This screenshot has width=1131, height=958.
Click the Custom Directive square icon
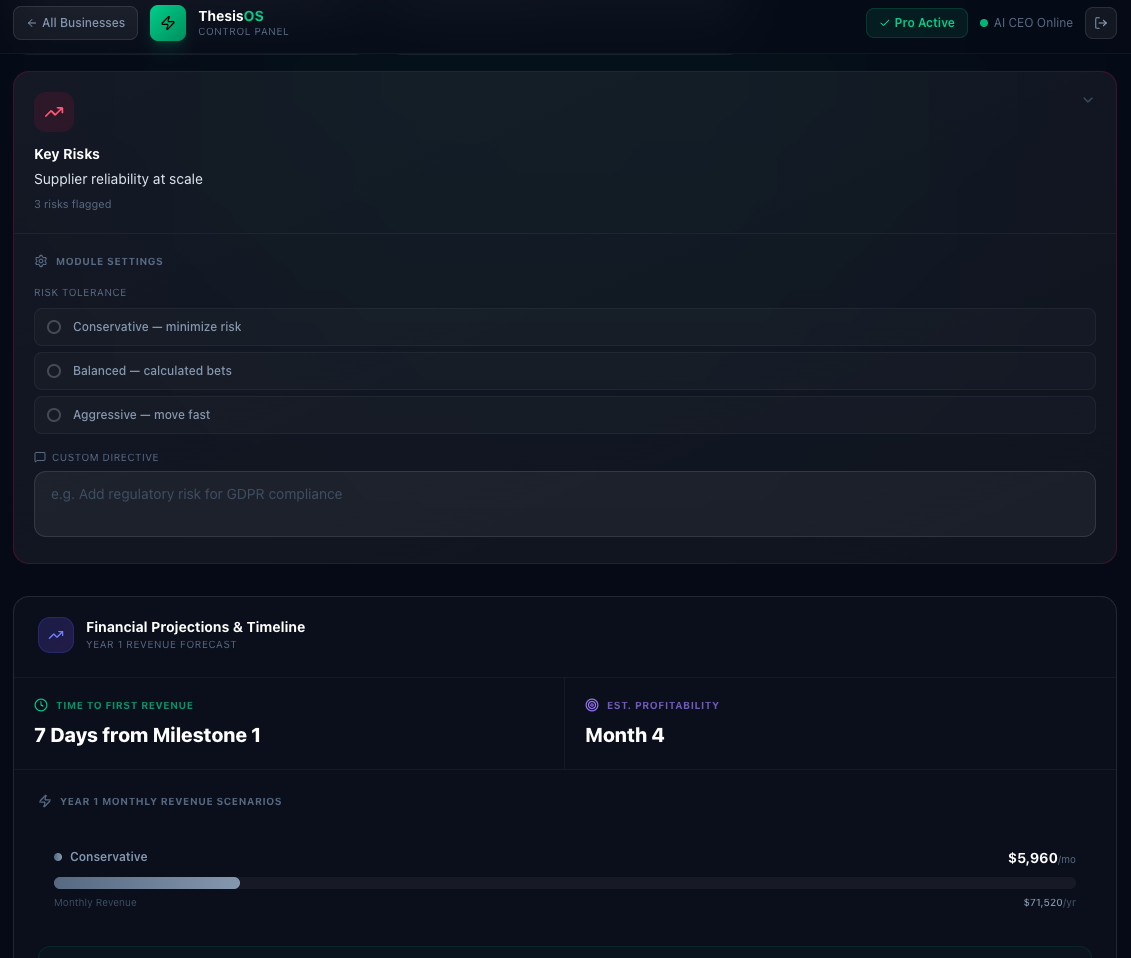(40, 457)
